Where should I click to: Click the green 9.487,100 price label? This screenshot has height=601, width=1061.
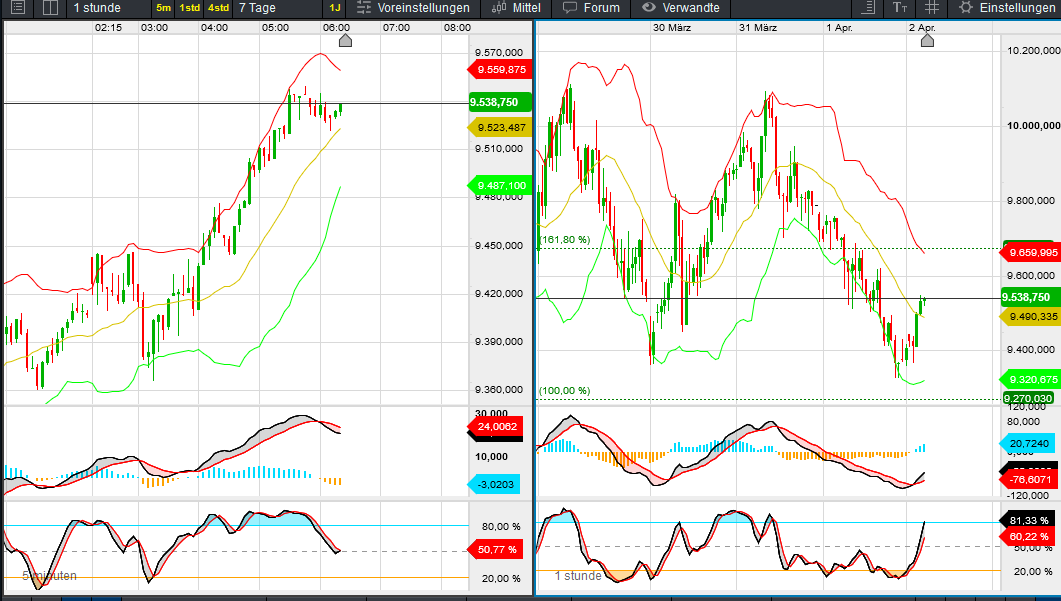(499, 185)
